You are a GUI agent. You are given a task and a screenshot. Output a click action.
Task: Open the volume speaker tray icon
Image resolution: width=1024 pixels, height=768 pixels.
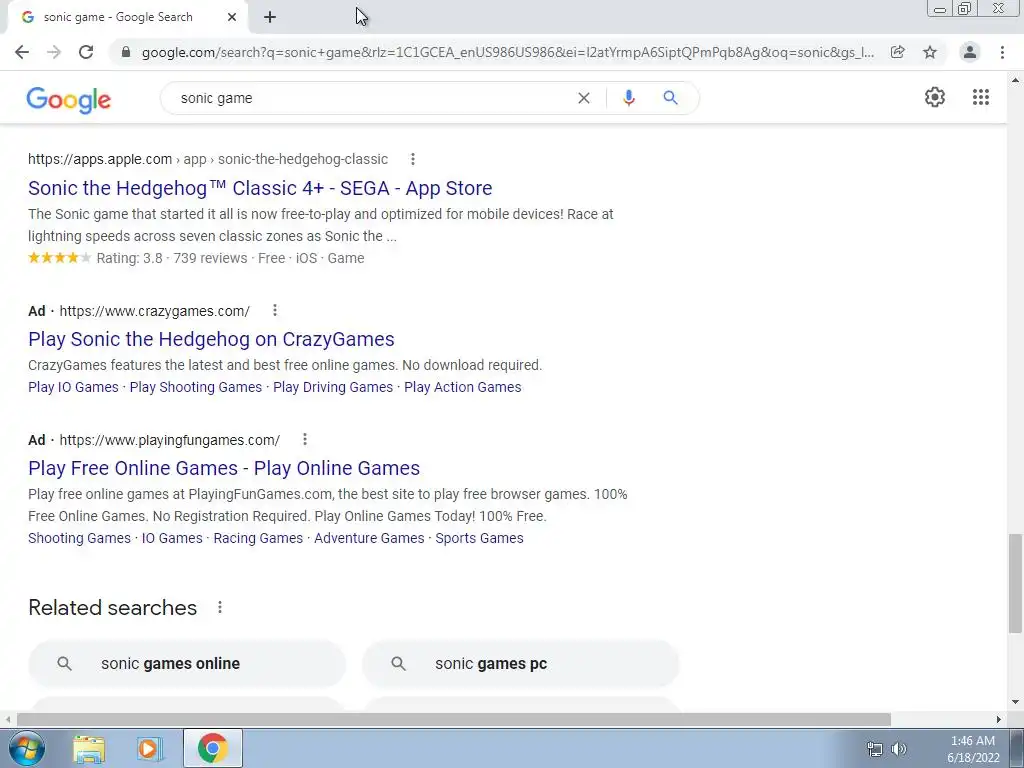(899, 749)
